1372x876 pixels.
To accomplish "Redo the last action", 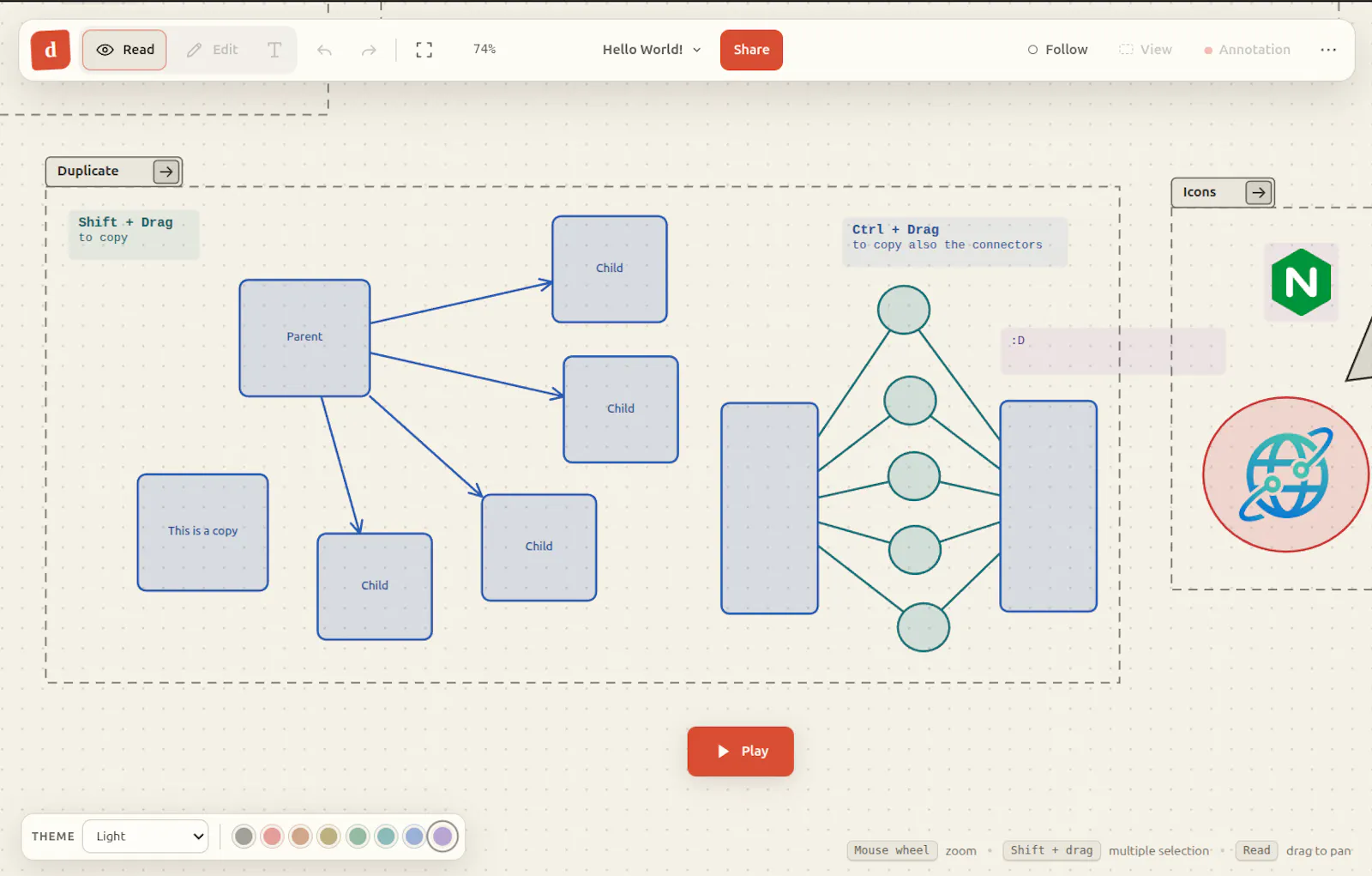I will tap(369, 51).
